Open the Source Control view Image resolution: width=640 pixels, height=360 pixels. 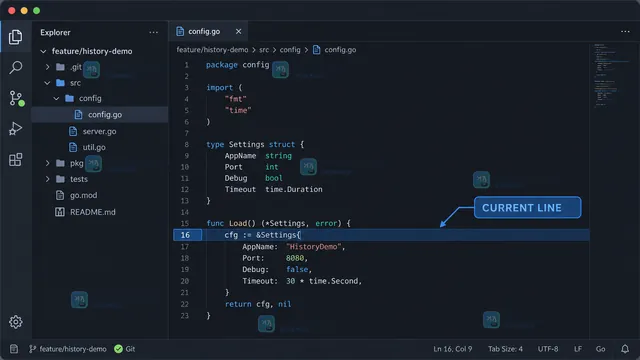16,98
